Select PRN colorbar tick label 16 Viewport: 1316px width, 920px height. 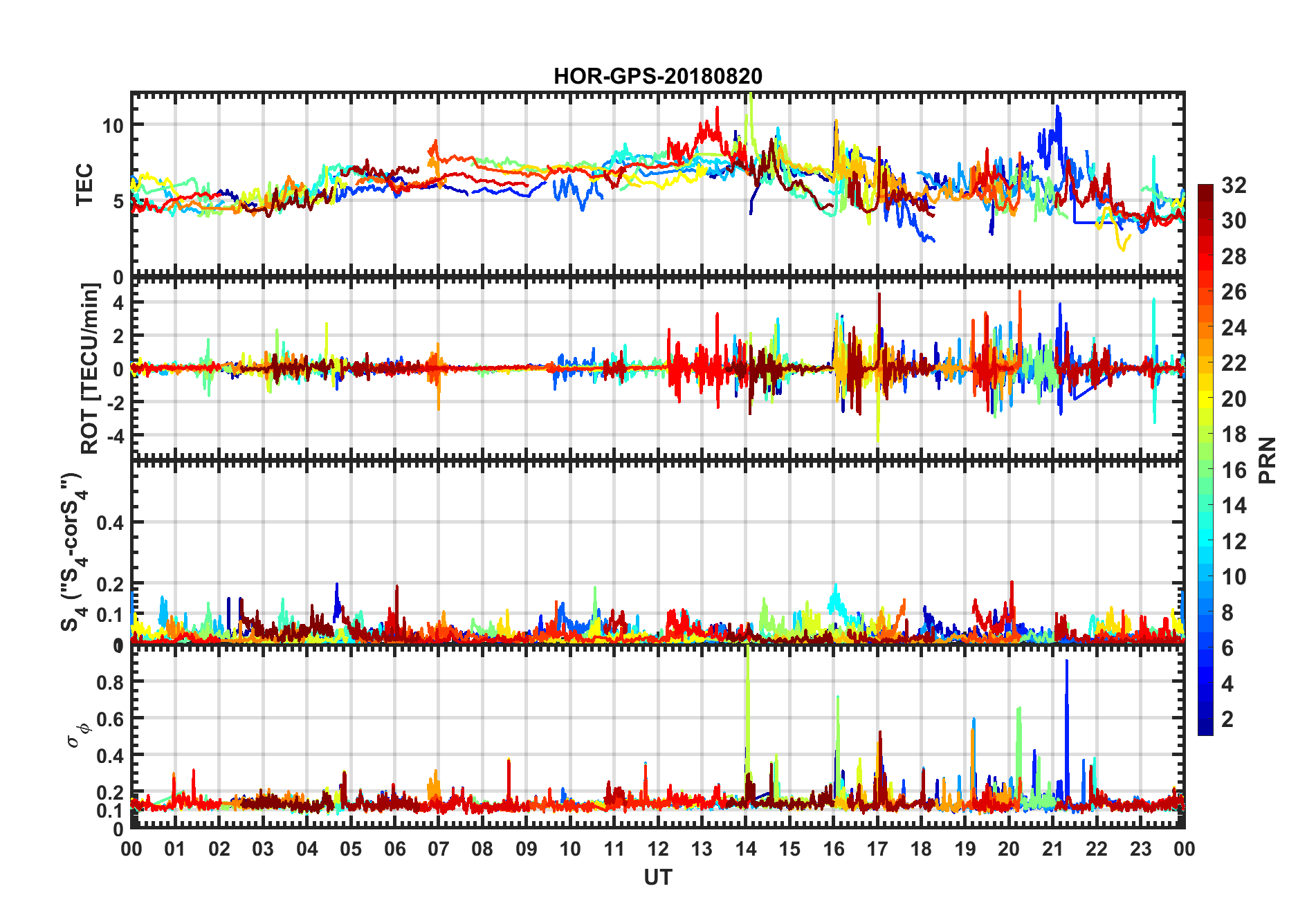1234,470
